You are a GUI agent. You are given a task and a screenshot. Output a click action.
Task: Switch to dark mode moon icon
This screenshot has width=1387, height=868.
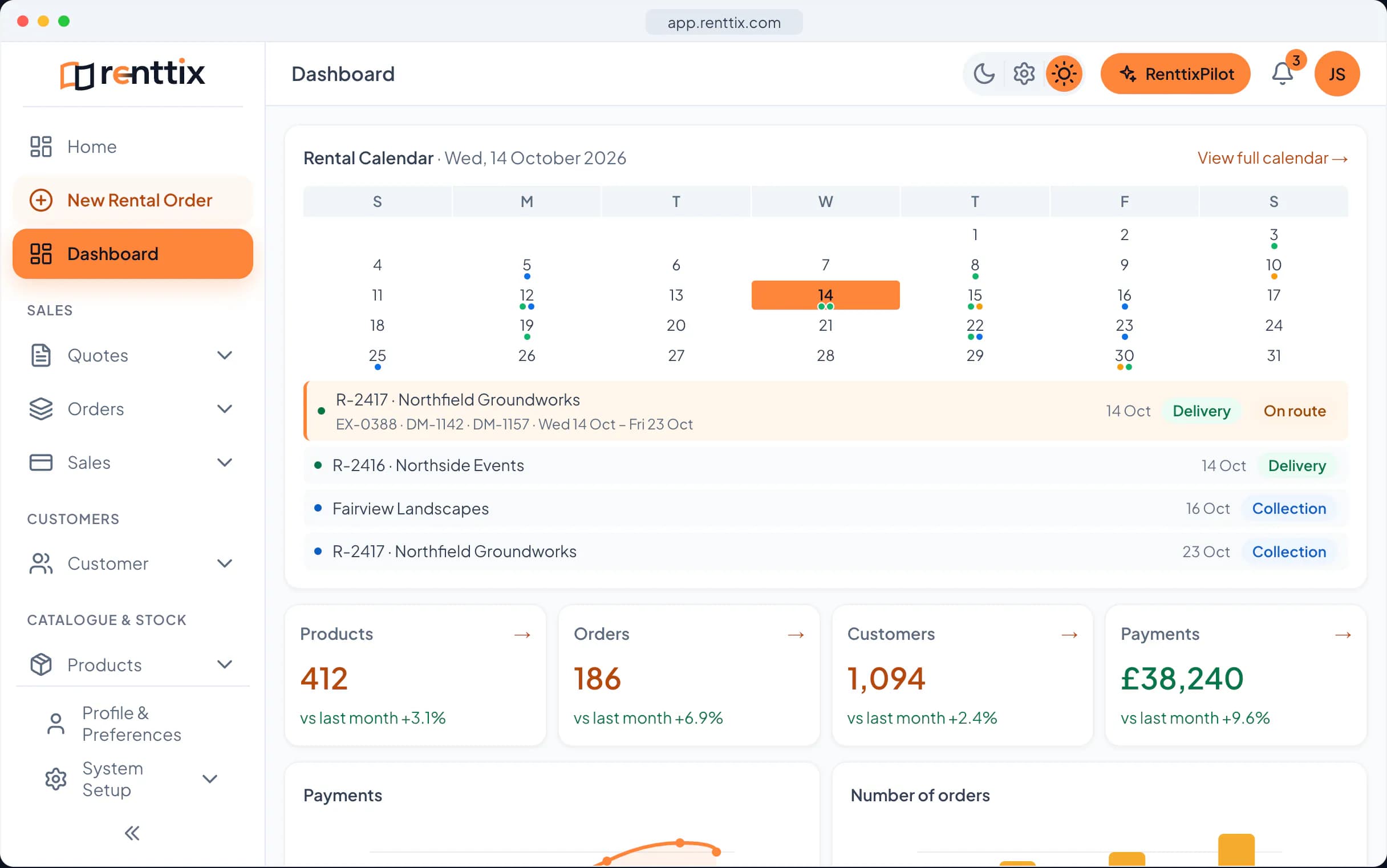[984, 74]
